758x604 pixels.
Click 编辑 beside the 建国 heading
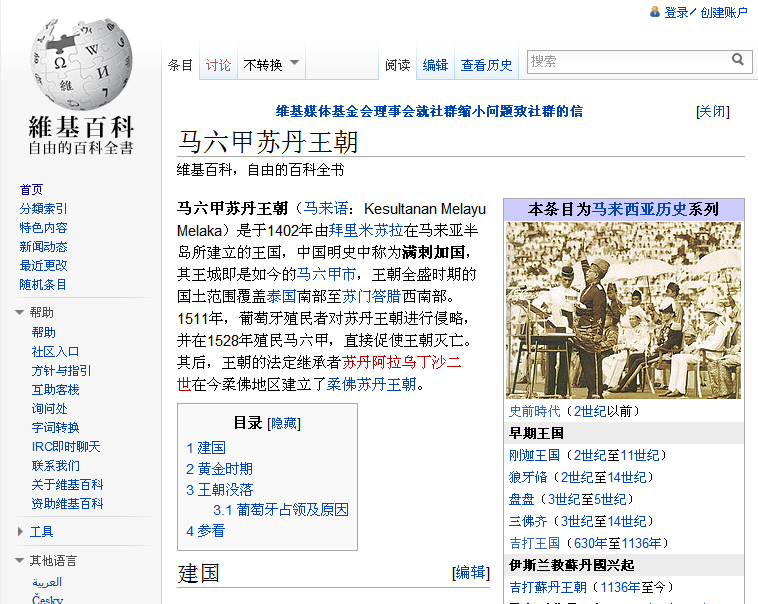[x=471, y=573]
